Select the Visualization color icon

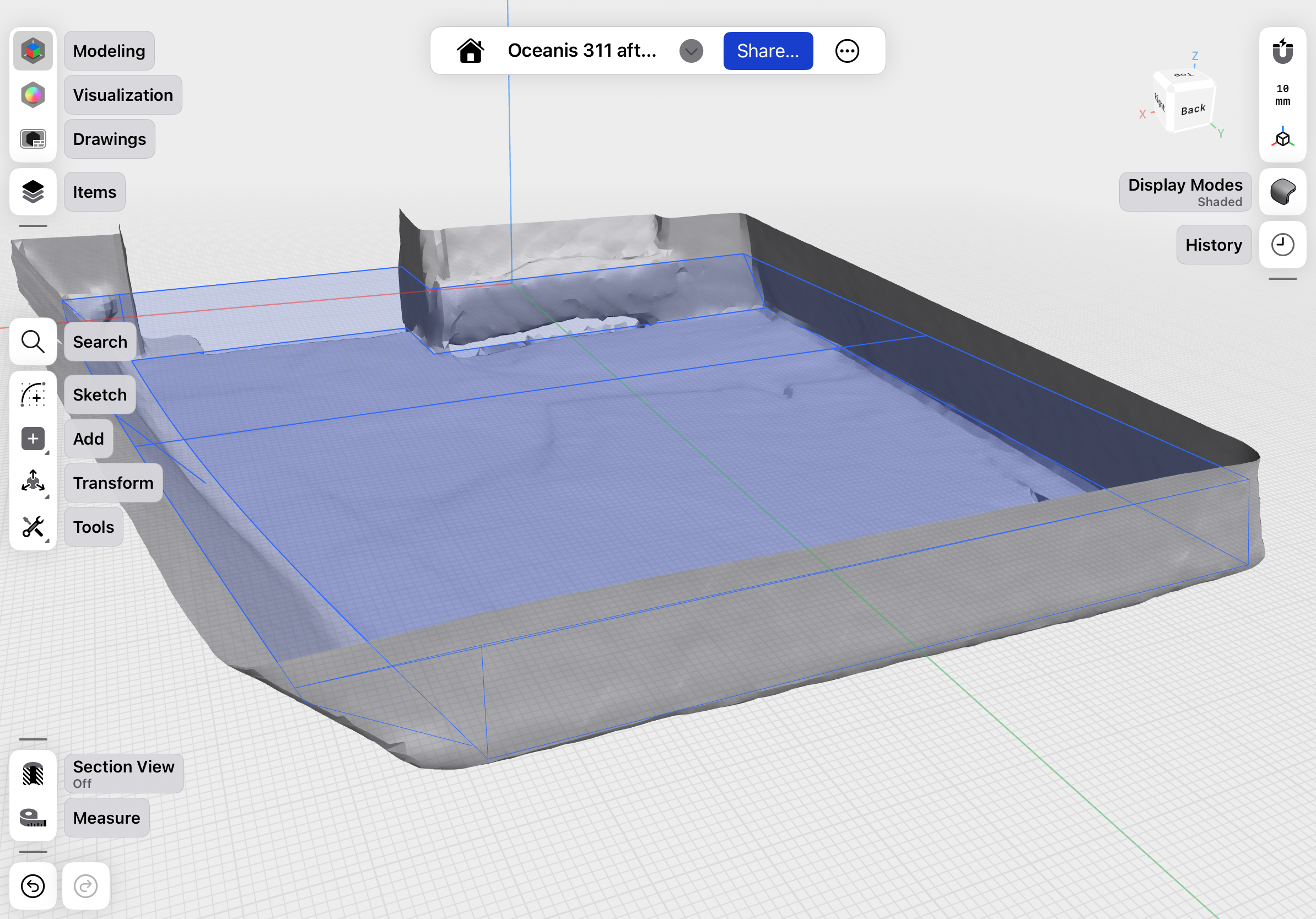[33, 95]
